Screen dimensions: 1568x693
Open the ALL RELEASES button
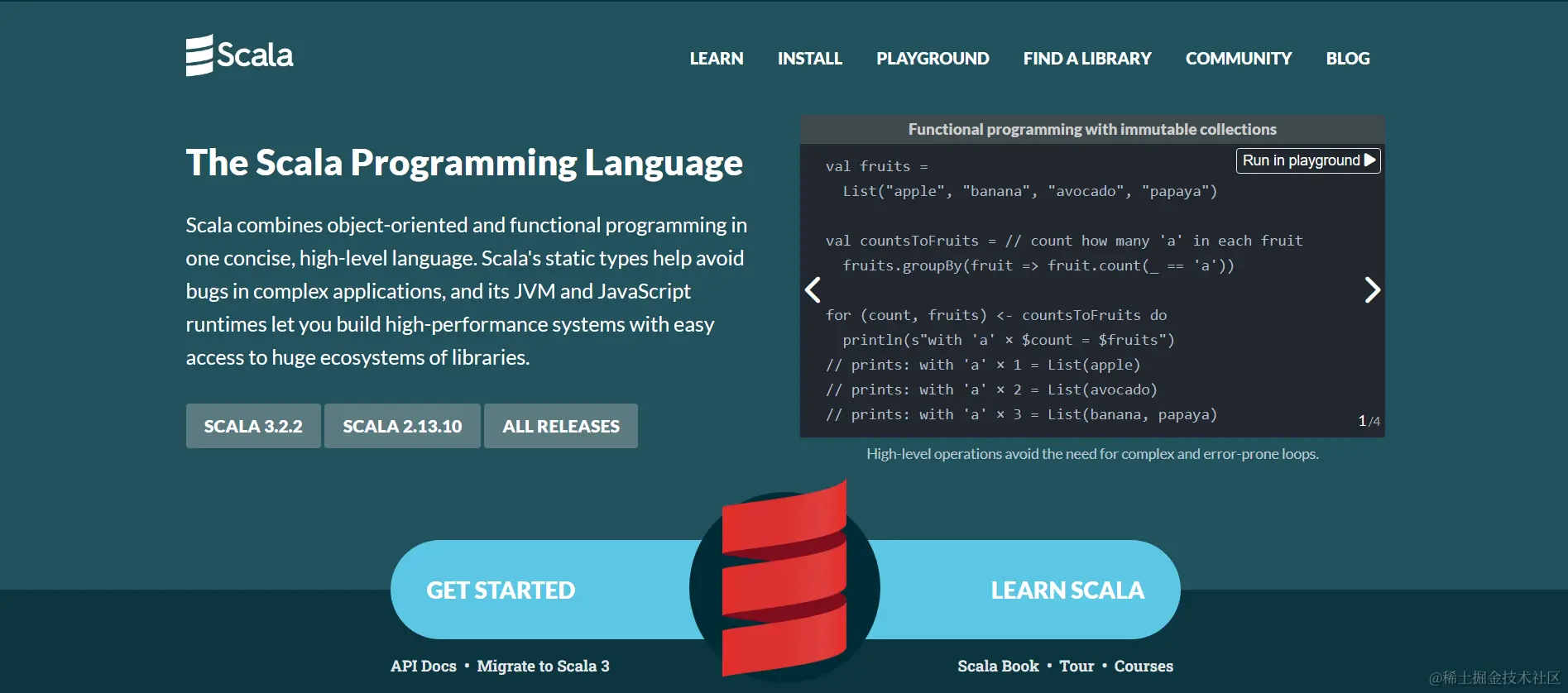(x=561, y=426)
